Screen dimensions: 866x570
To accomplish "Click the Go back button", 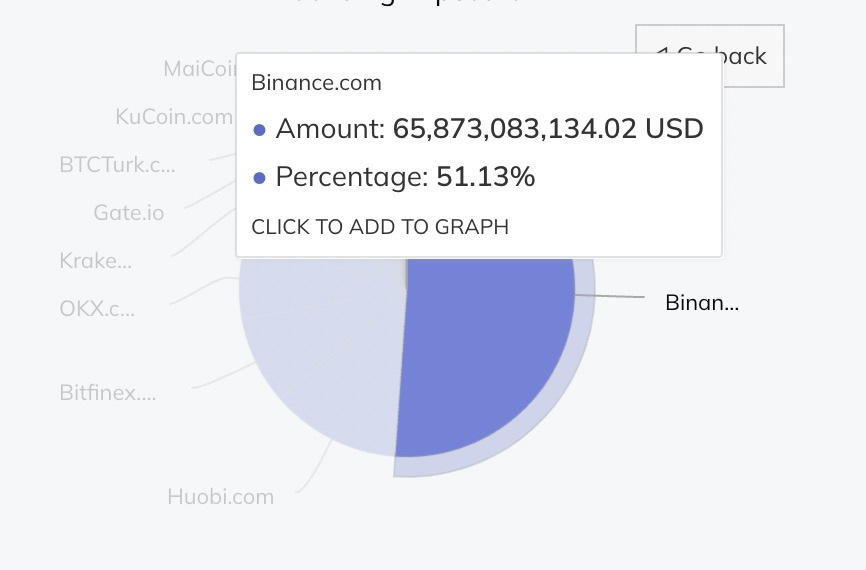I will tap(751, 56).
